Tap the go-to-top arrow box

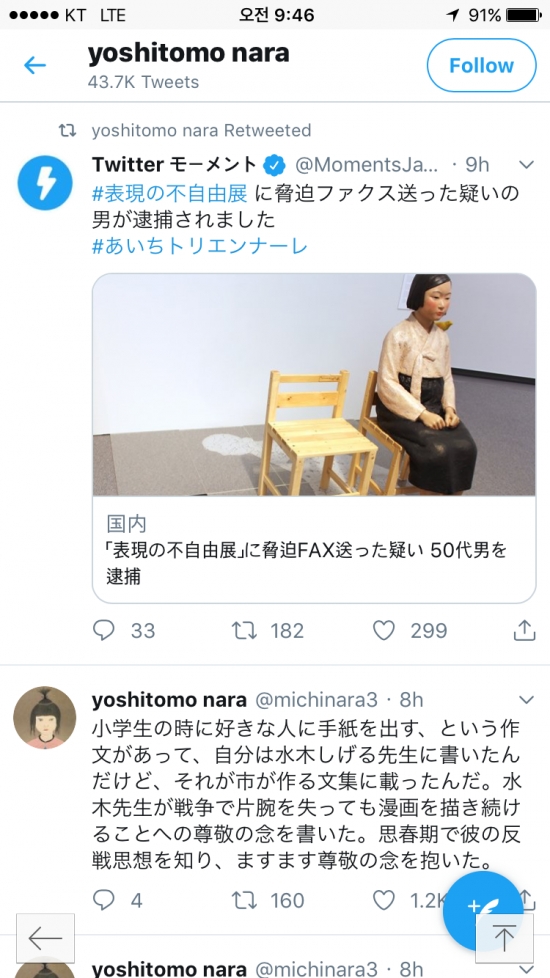click(504, 938)
